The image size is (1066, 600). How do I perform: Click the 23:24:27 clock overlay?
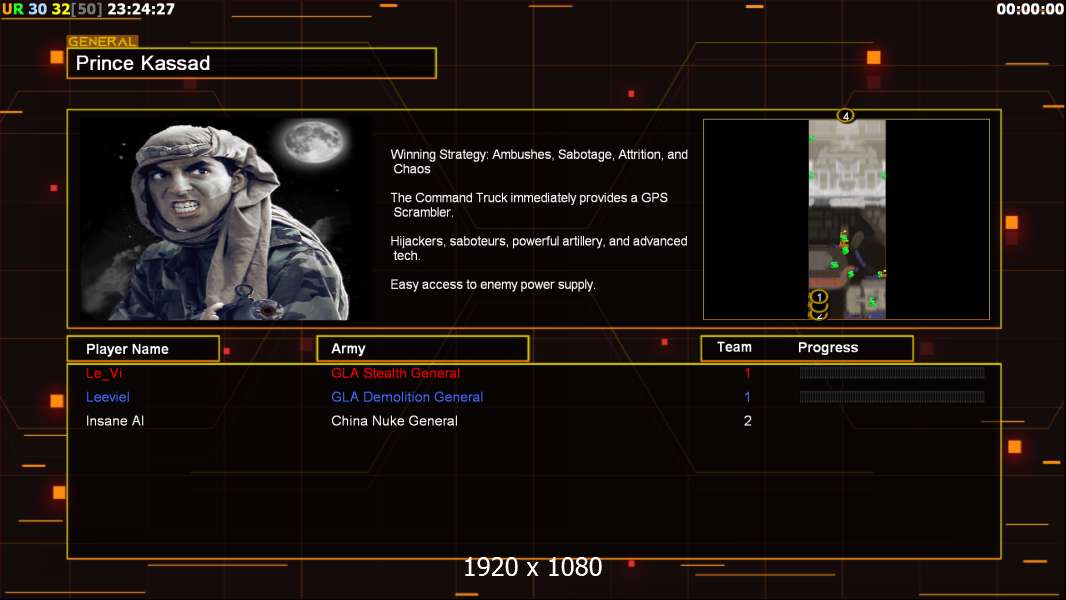[141, 9]
